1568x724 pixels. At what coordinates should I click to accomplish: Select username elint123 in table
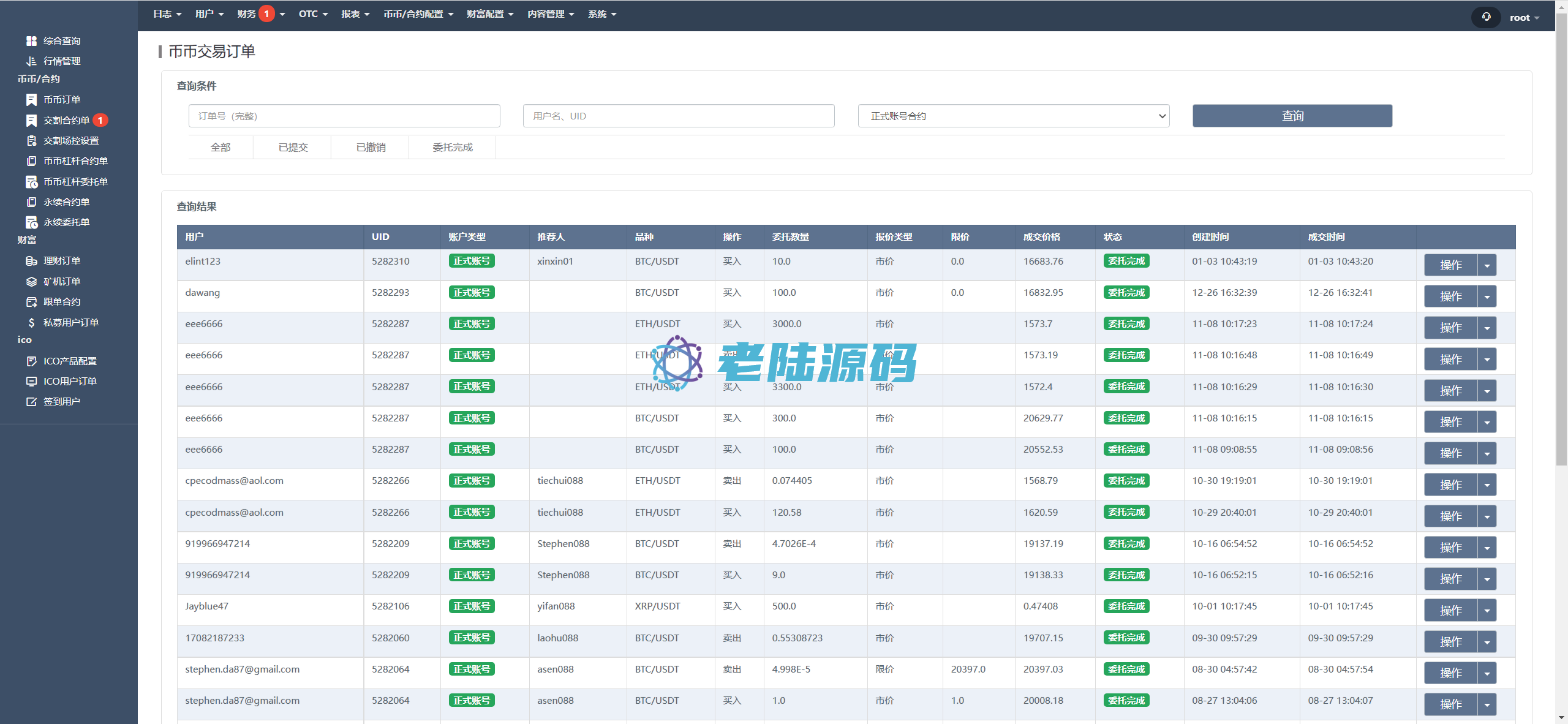click(x=203, y=261)
